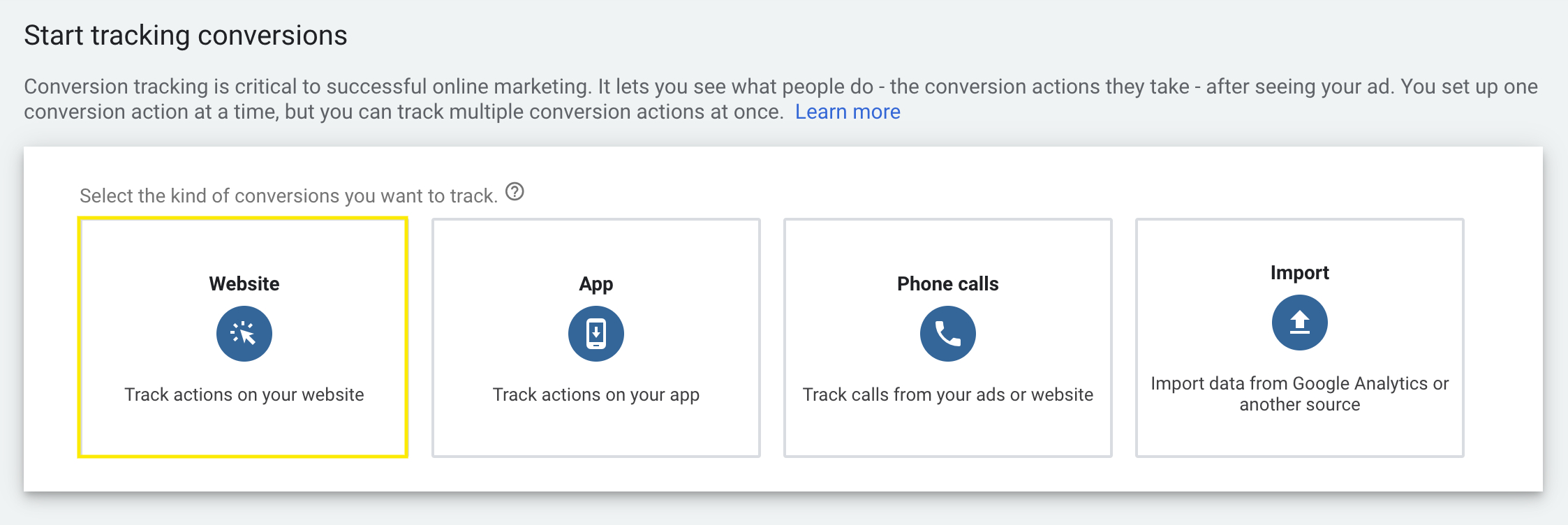Viewport: 1568px width, 525px height.
Task: Click the Website cursor-click icon
Action: (x=244, y=334)
